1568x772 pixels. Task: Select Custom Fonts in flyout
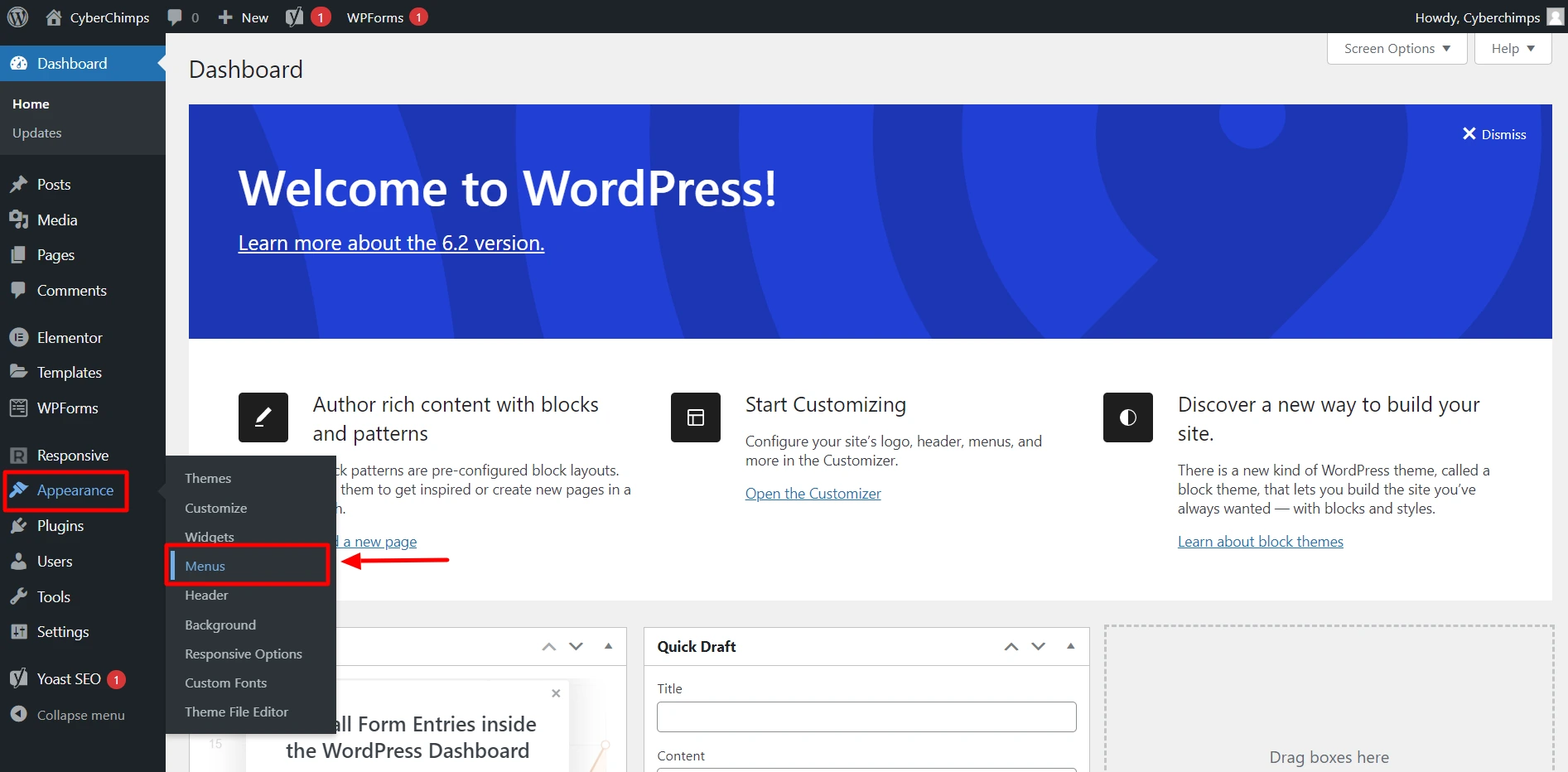[225, 683]
